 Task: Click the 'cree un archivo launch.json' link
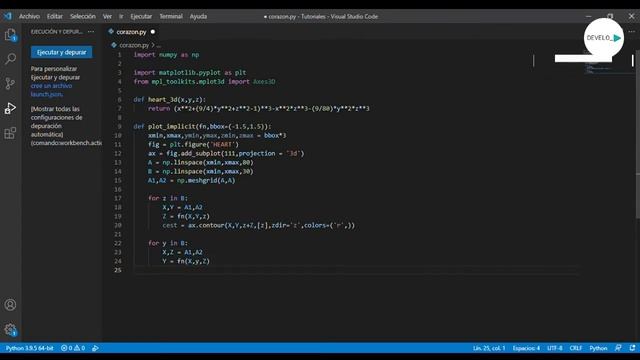pos(51,90)
